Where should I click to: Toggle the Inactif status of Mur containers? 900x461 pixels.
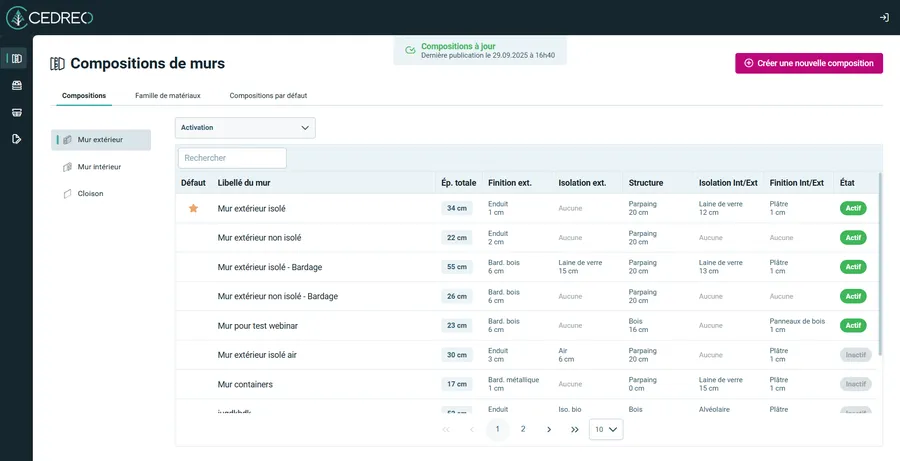pos(855,384)
